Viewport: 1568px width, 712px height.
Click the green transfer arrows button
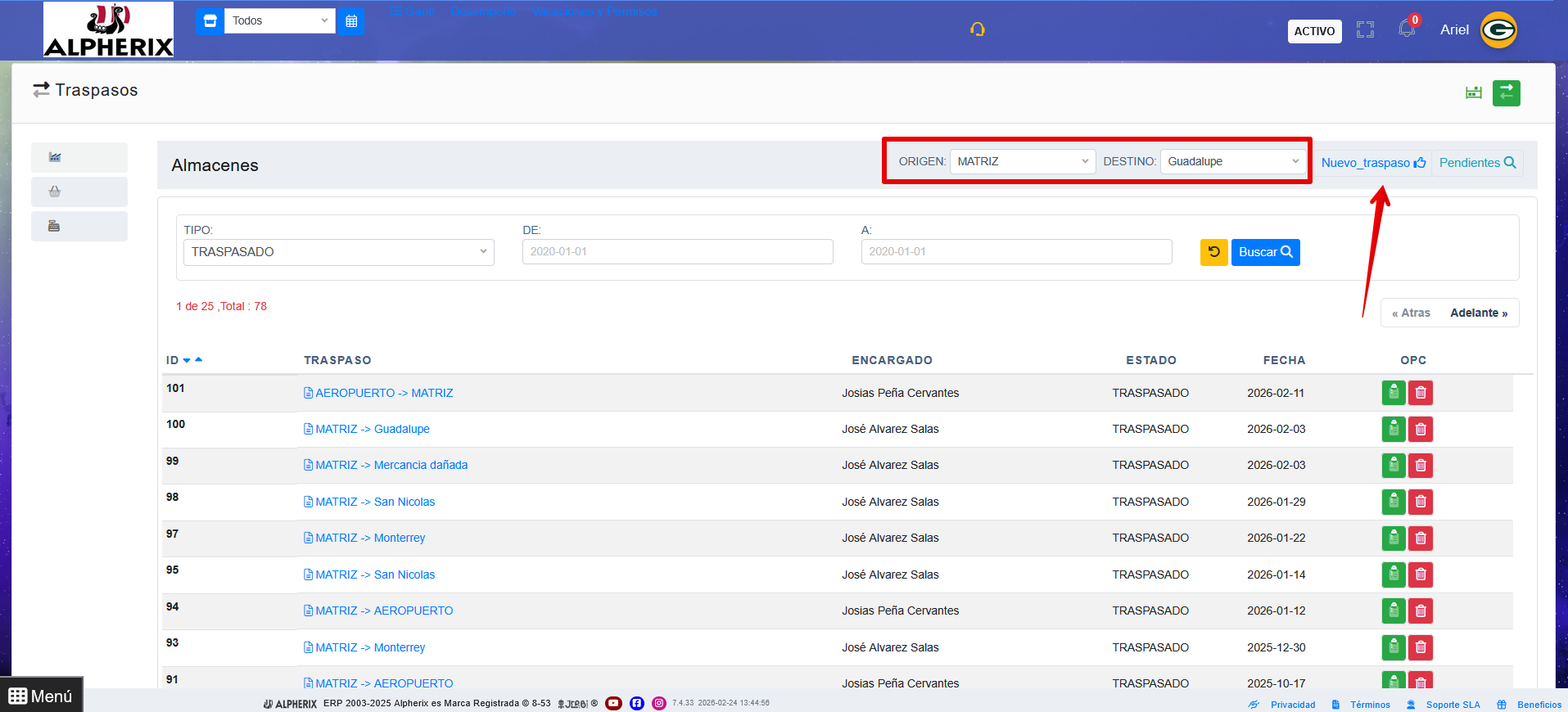point(1506,93)
